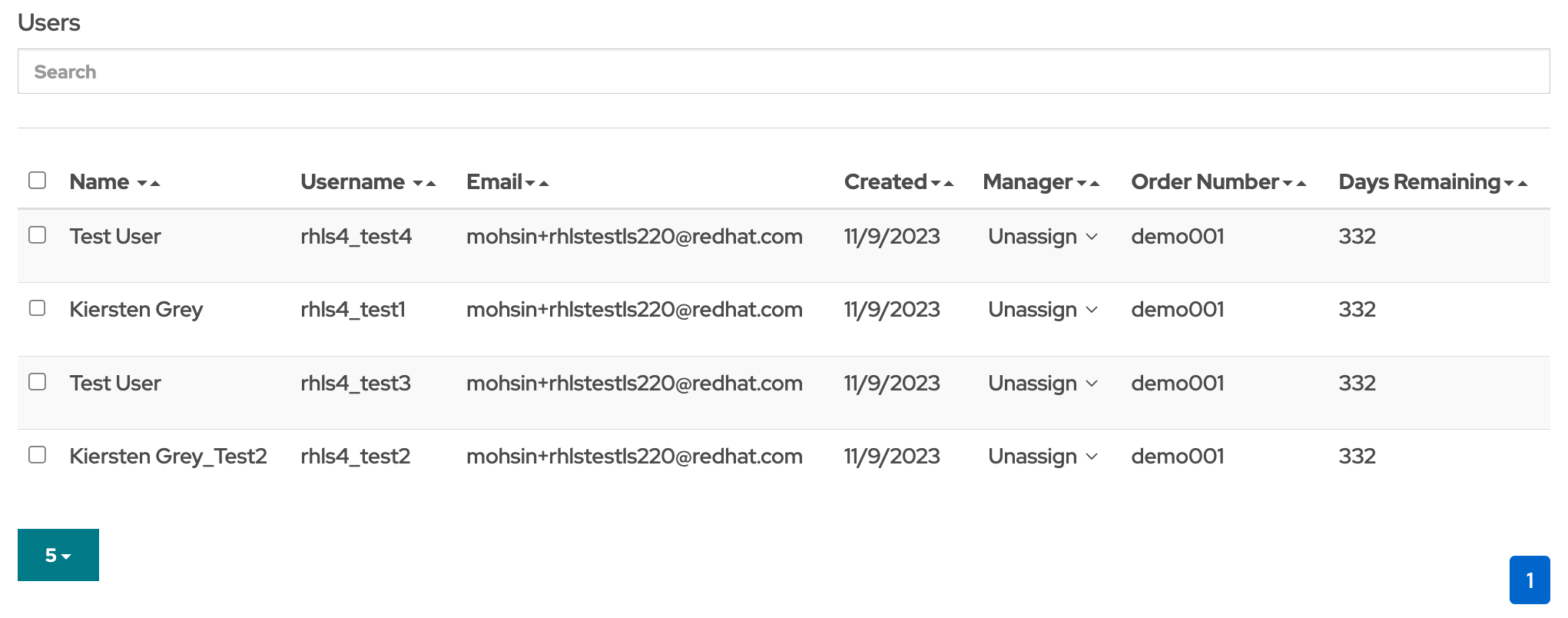The width and height of the screenshot is (1568, 618).
Task: Check the Kiersten Grey_Test2 row checkbox
Action: tap(38, 456)
